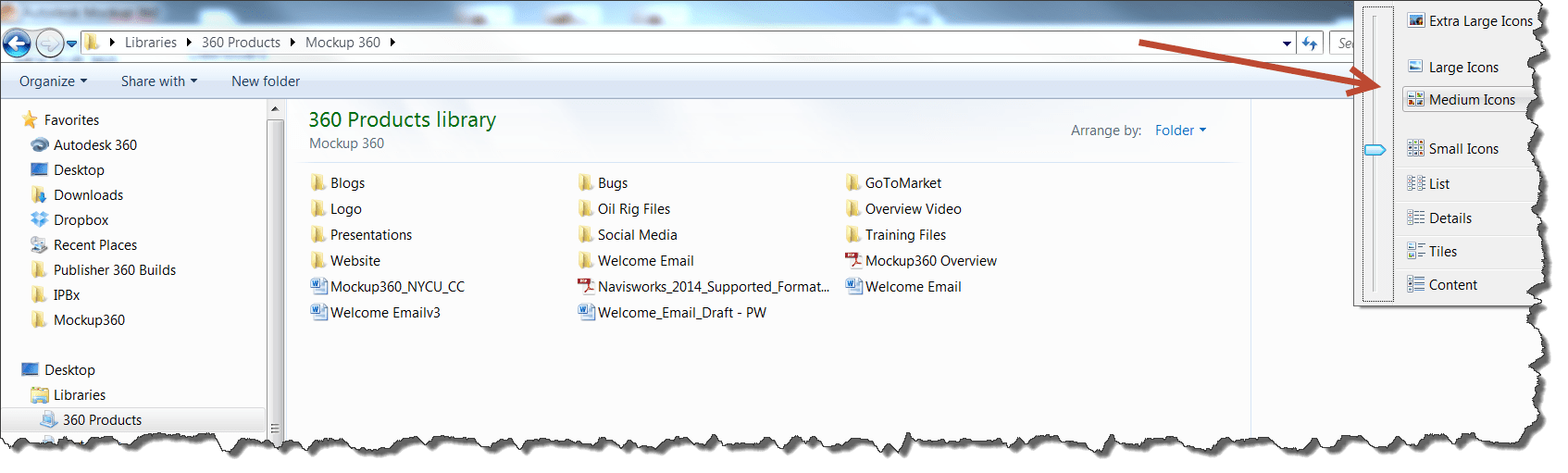The image size is (1568, 473).
Task: Switch to Content view
Action: (x=1442, y=284)
